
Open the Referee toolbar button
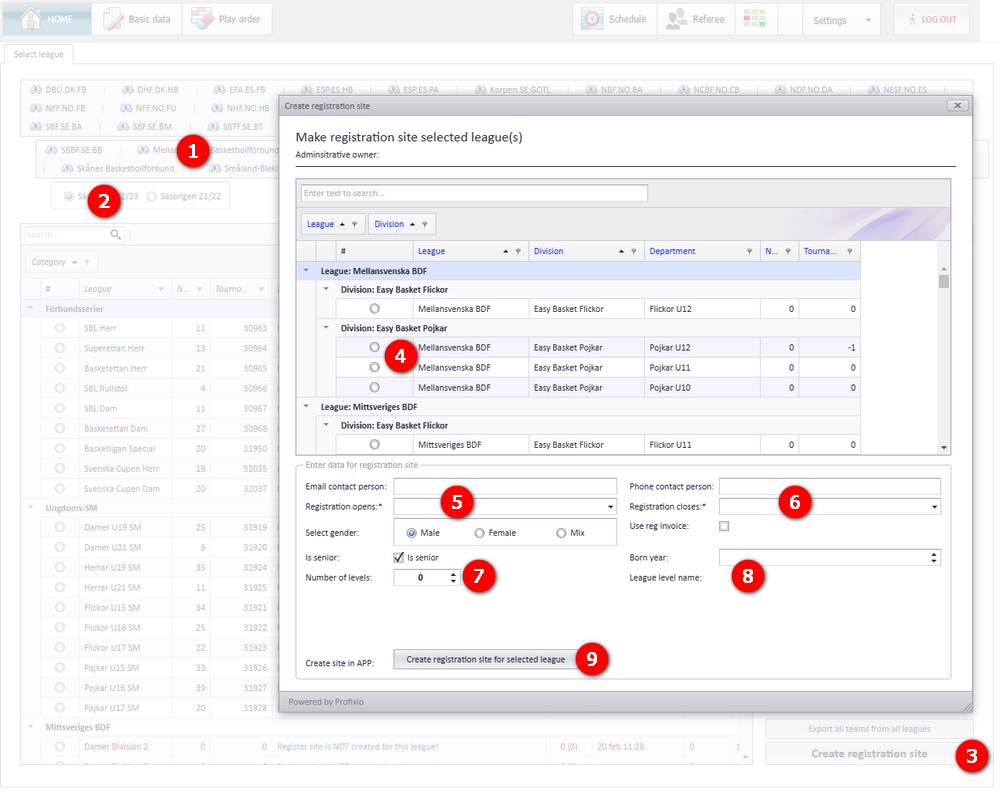click(x=695, y=19)
